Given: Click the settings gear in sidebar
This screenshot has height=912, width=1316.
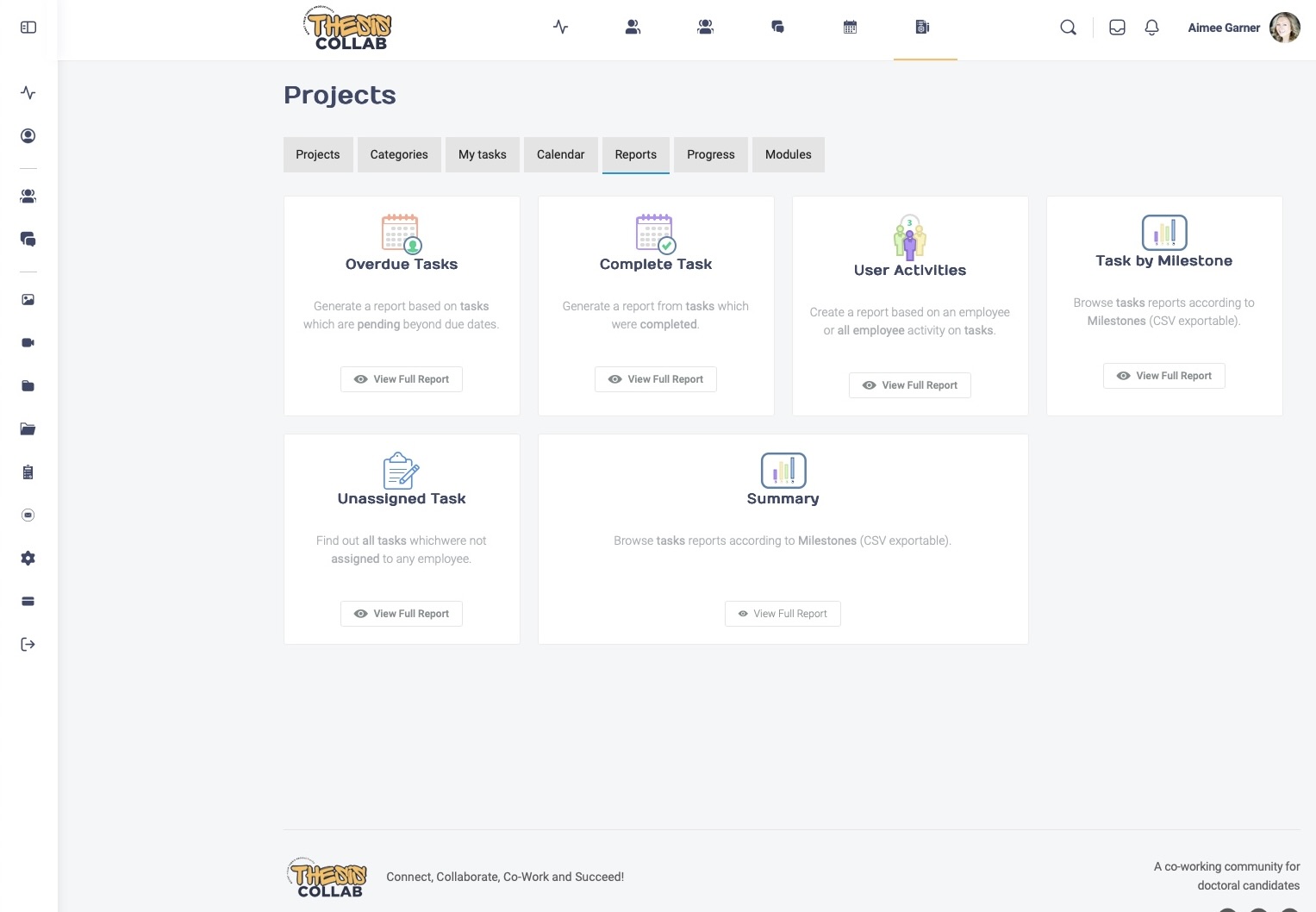Looking at the screenshot, I should point(28,559).
